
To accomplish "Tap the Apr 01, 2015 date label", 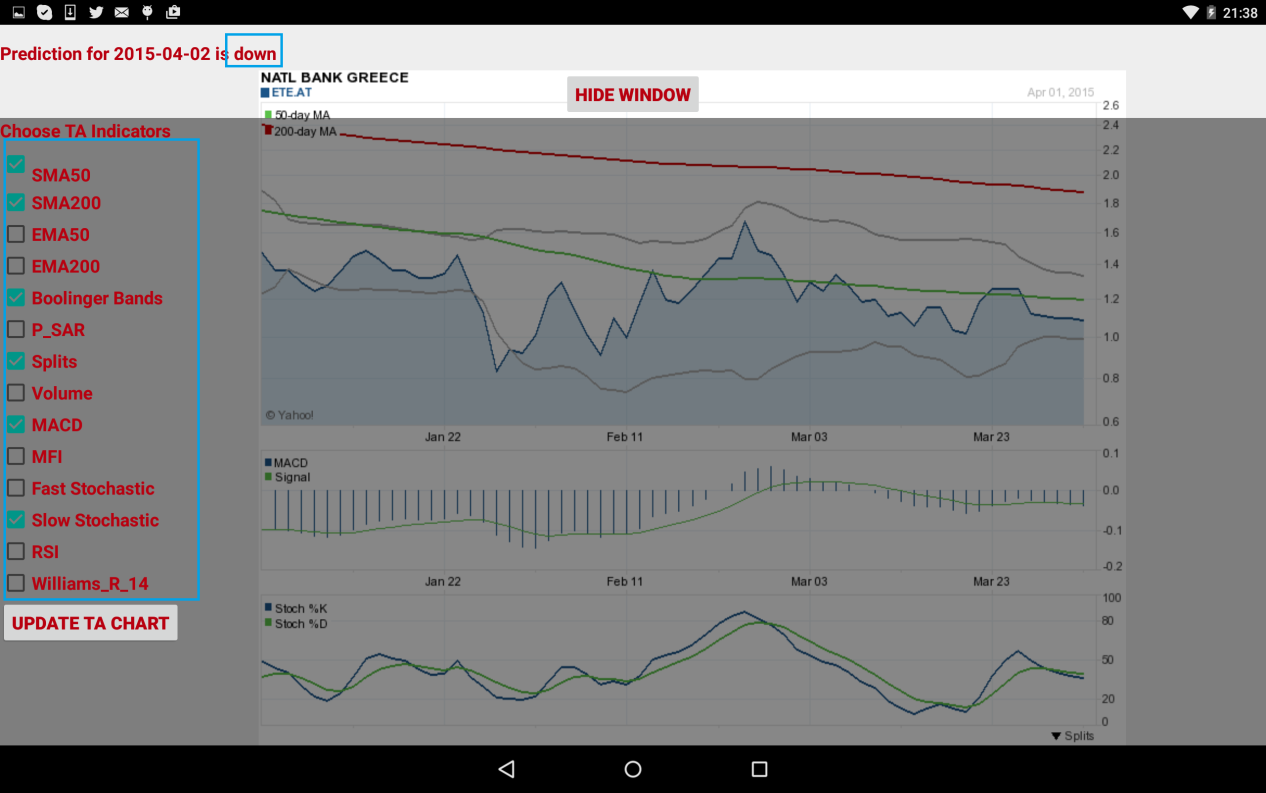I will point(1061,92).
